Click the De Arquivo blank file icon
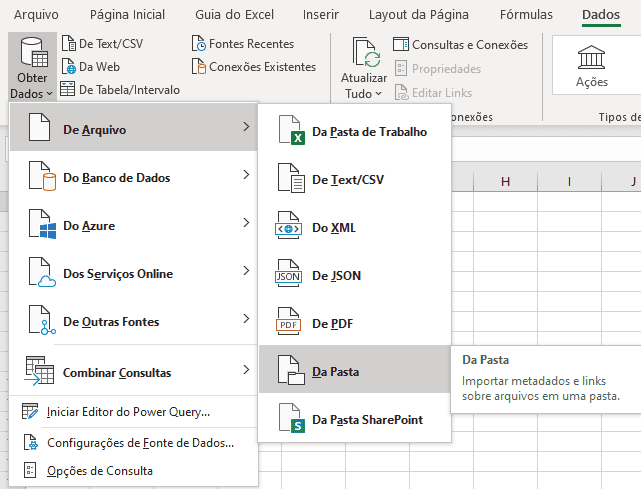Image resolution: width=641 pixels, height=489 pixels. tap(40, 128)
